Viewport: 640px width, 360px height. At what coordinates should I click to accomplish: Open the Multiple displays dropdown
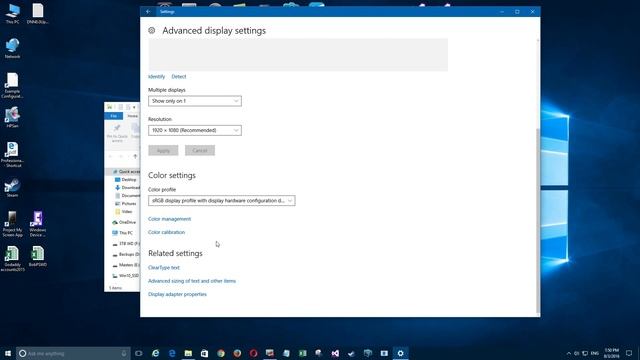pyautogui.click(x=195, y=101)
